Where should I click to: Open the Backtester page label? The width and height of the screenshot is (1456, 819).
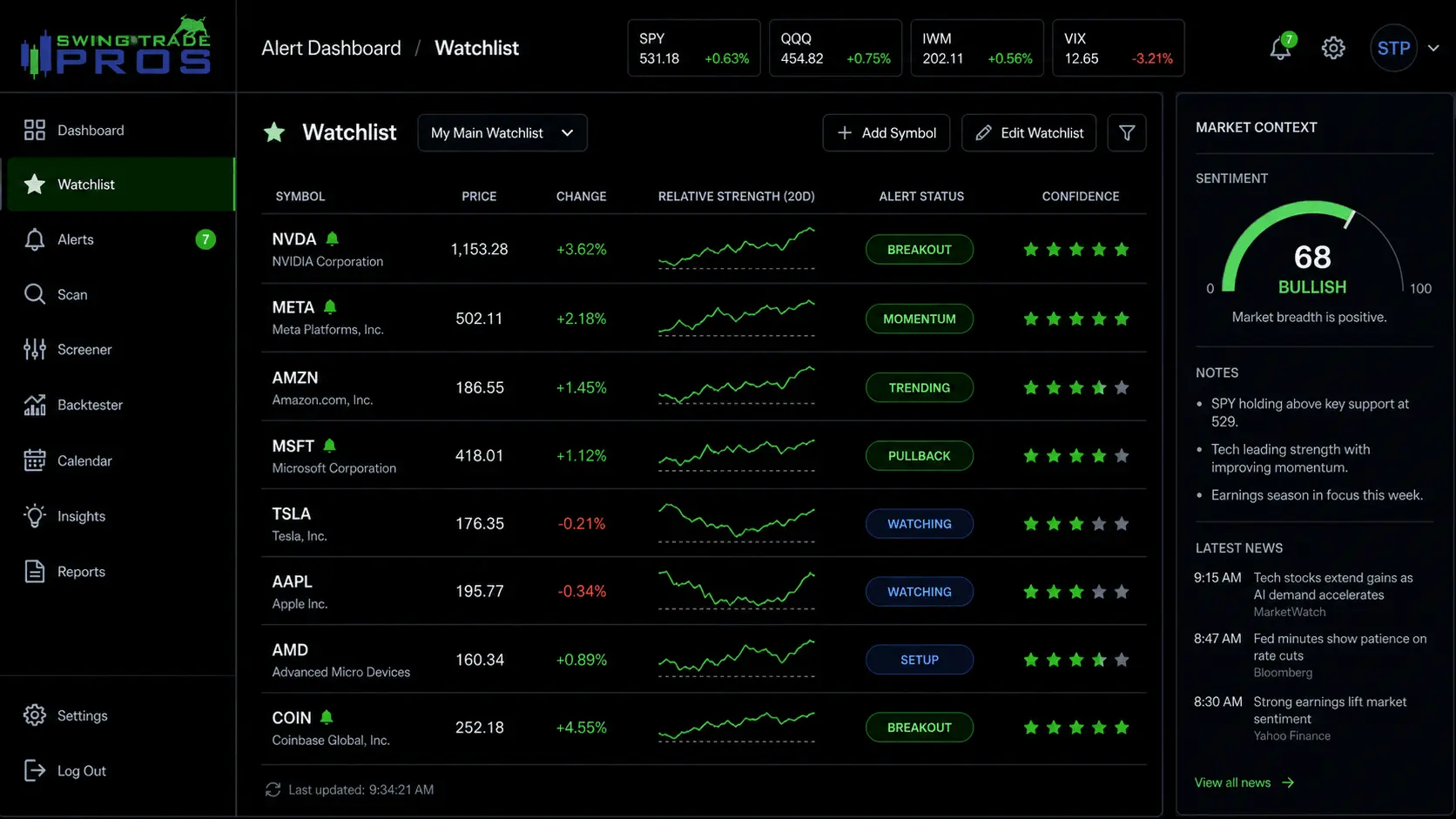pos(90,405)
